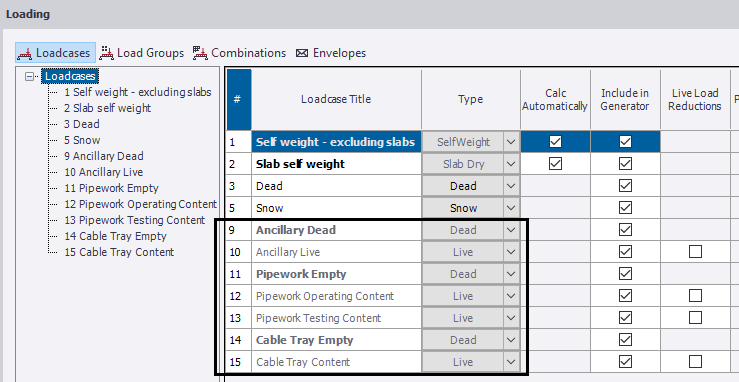Open Type dropdown for row 3 Dead
This screenshot has width=739, height=382.
click(x=511, y=186)
